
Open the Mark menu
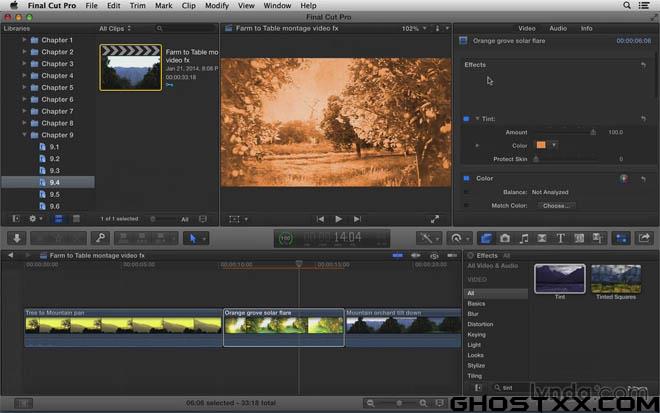click(163, 5)
